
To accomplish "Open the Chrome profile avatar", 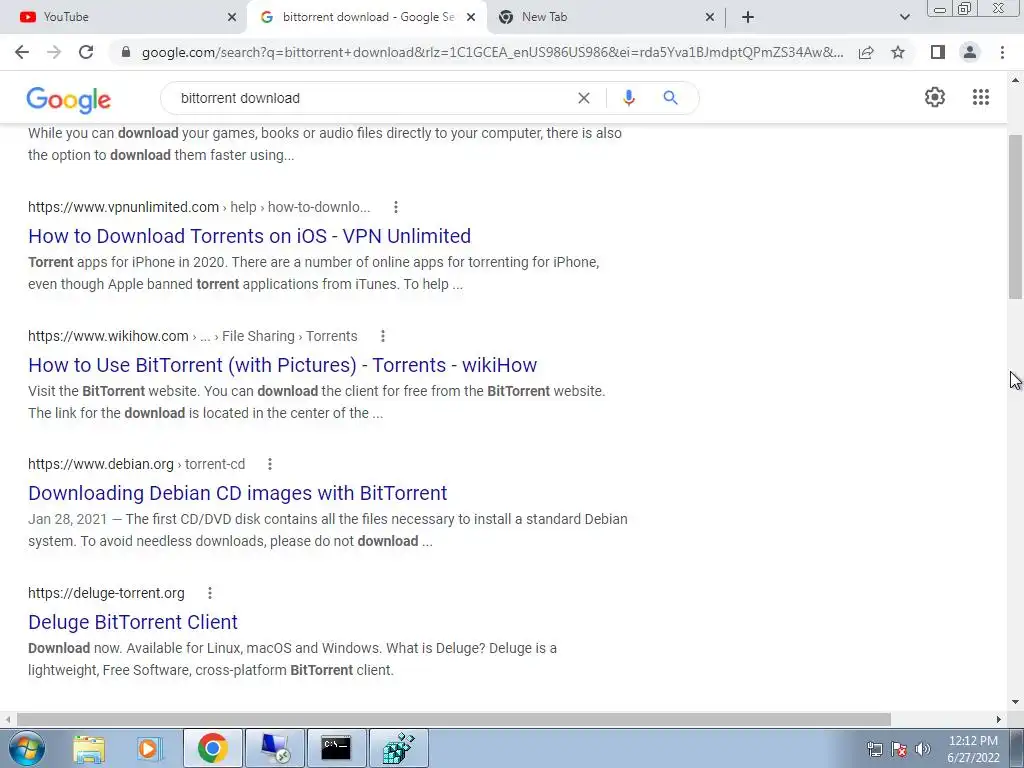I will [x=970, y=52].
